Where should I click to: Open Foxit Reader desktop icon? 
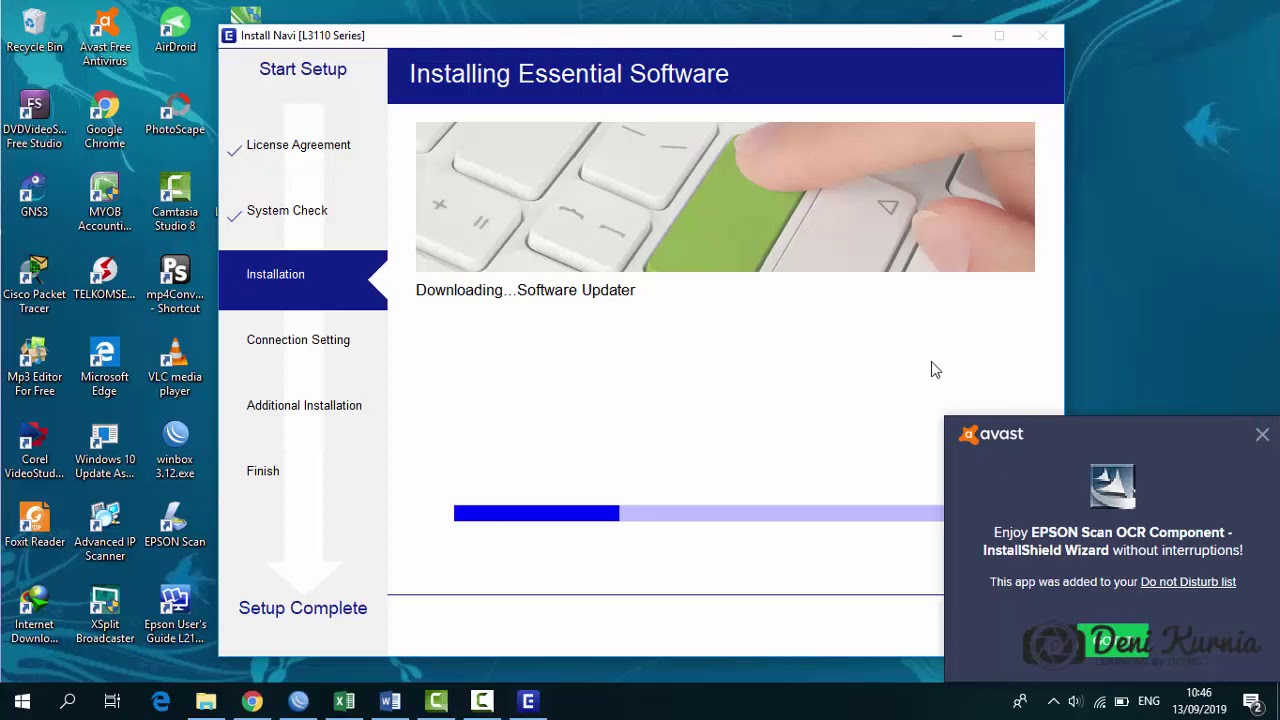pos(34,526)
